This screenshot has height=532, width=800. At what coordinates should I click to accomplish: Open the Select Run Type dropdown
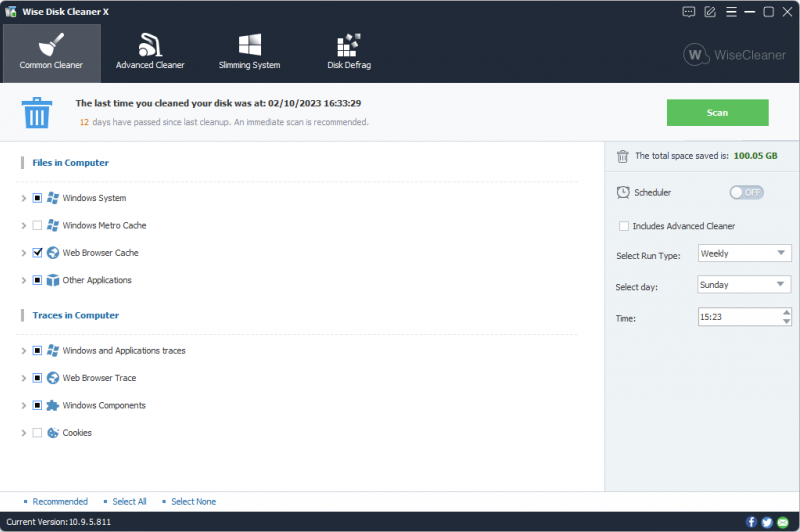pos(744,254)
